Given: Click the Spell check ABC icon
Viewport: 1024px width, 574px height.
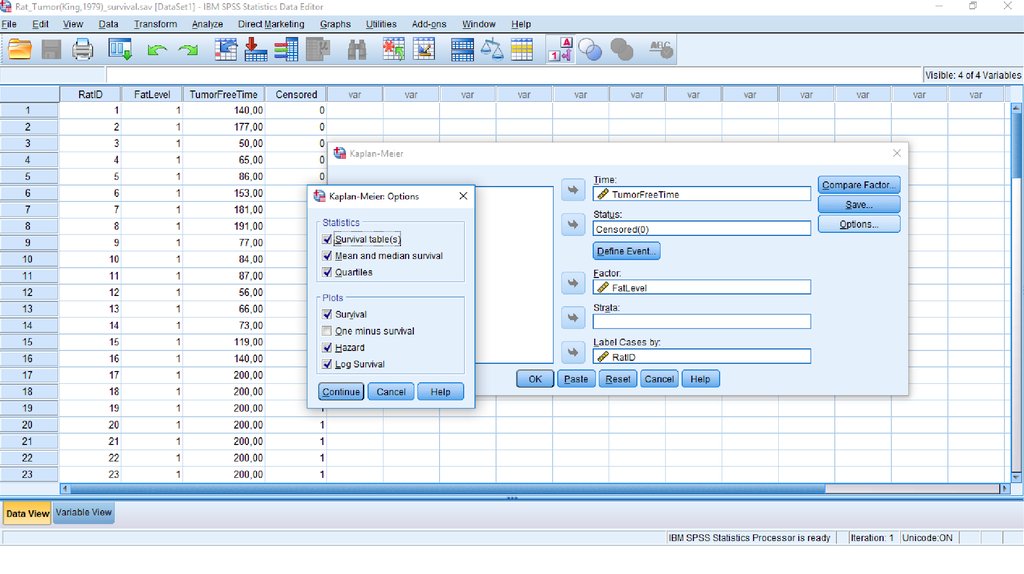Looking at the screenshot, I should (x=660, y=49).
